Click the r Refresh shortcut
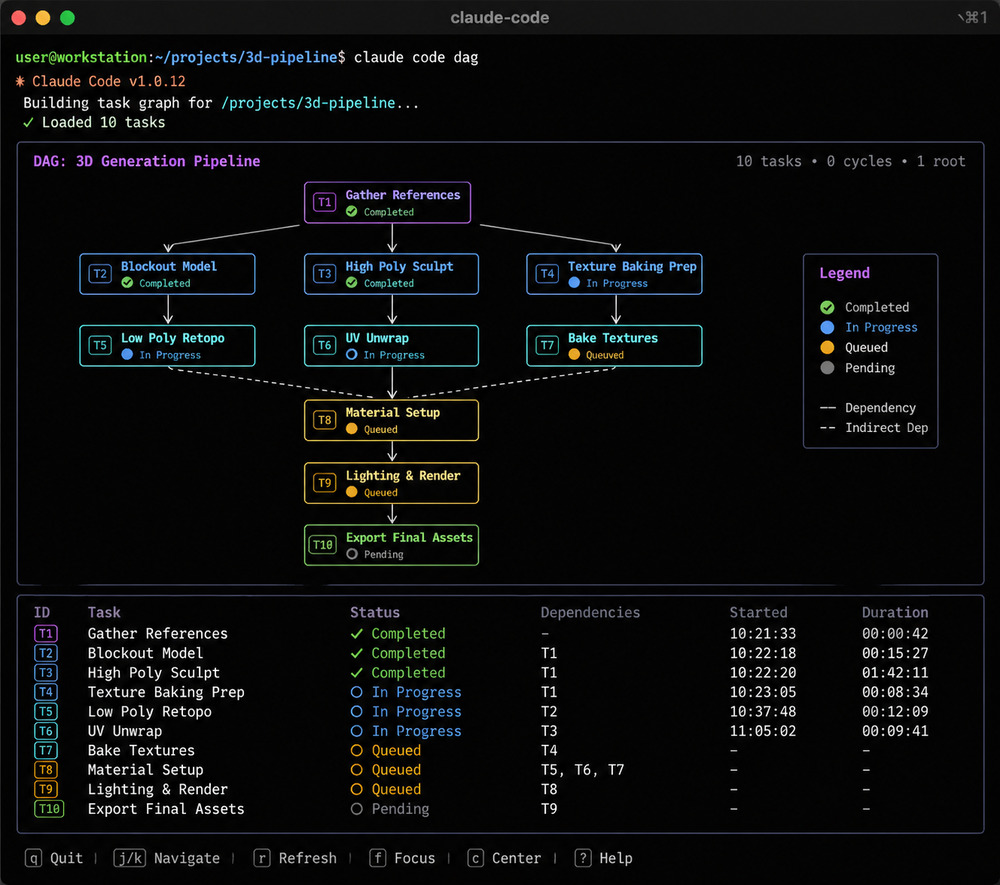 [x=295, y=858]
